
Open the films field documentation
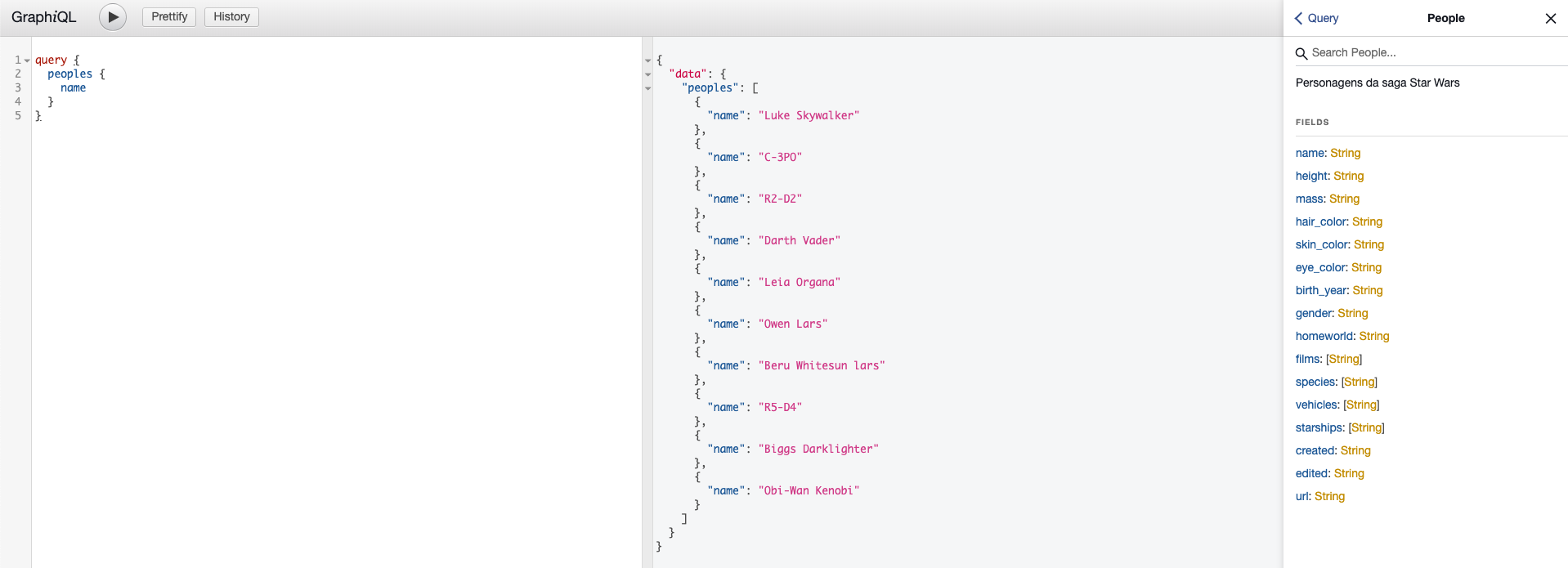tap(1308, 359)
